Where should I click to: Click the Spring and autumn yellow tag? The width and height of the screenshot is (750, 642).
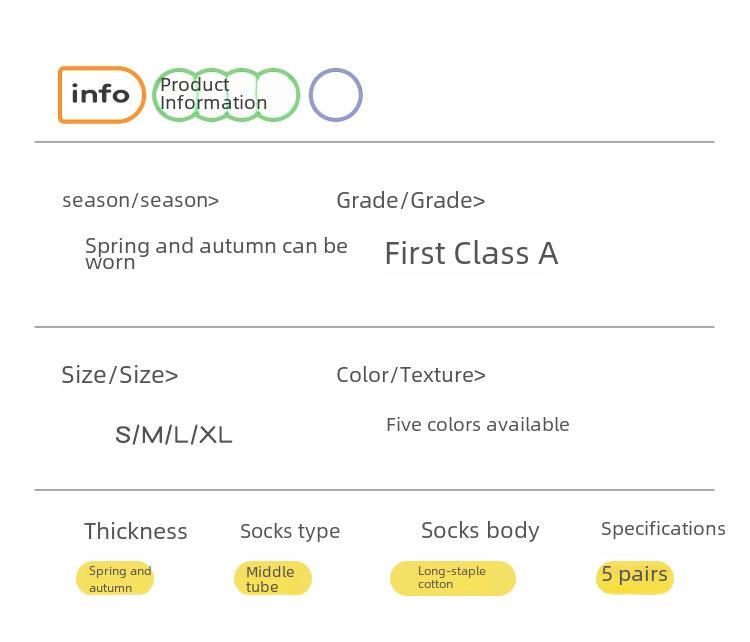coord(115,578)
